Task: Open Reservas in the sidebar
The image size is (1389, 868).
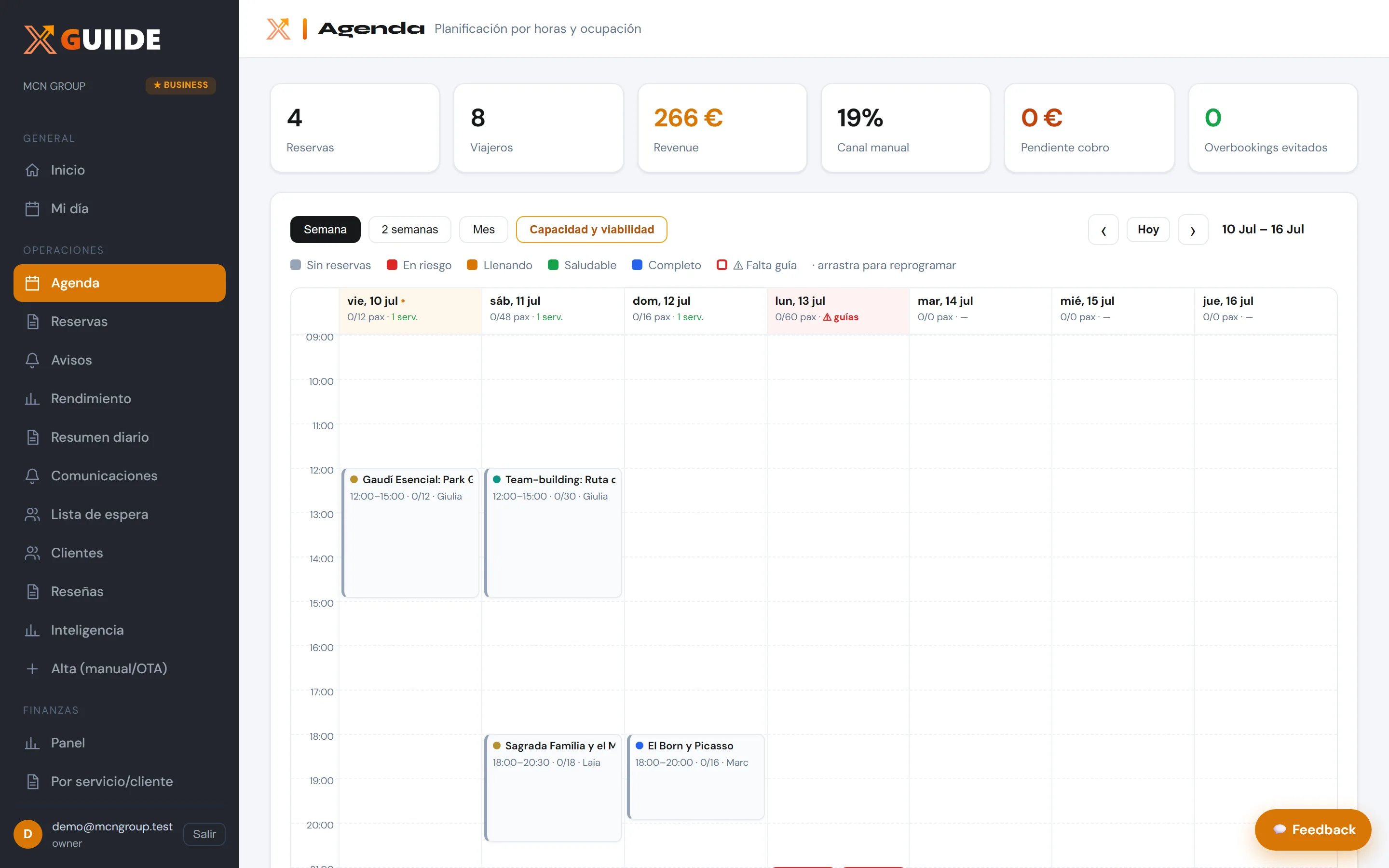Action: pyautogui.click(x=120, y=322)
